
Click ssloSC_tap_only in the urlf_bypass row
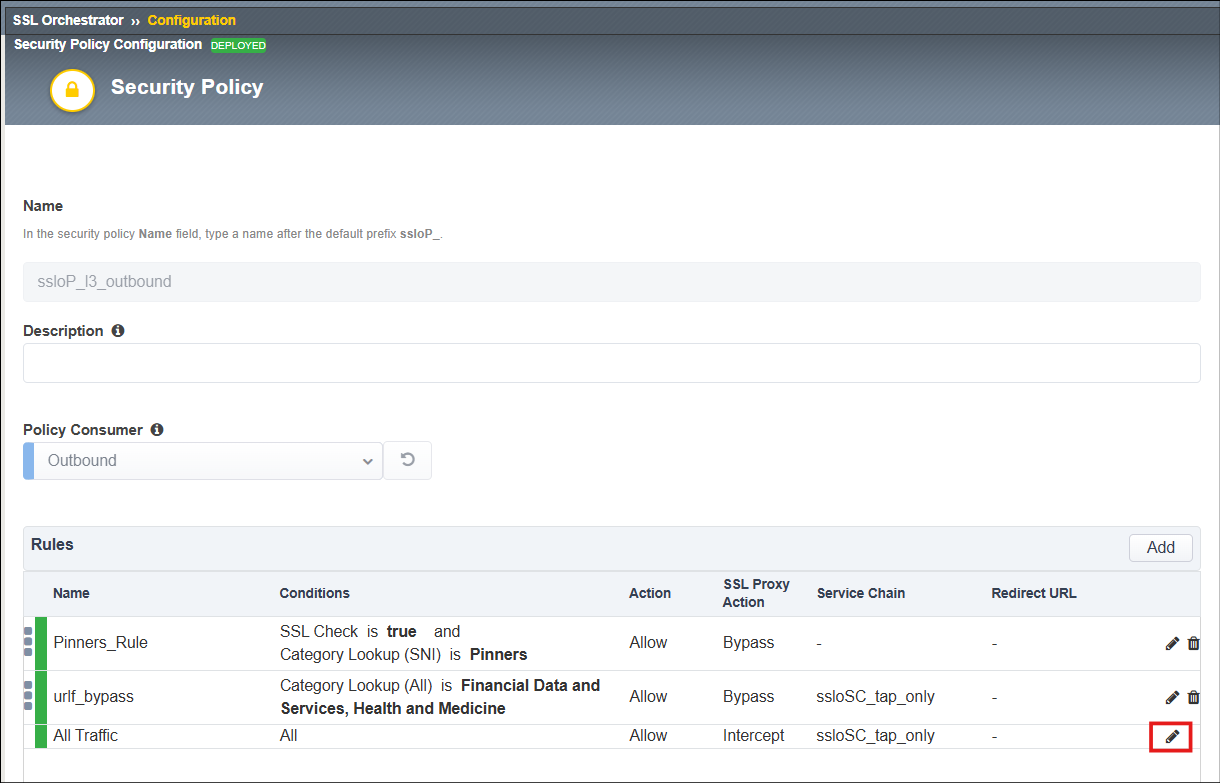pos(875,696)
